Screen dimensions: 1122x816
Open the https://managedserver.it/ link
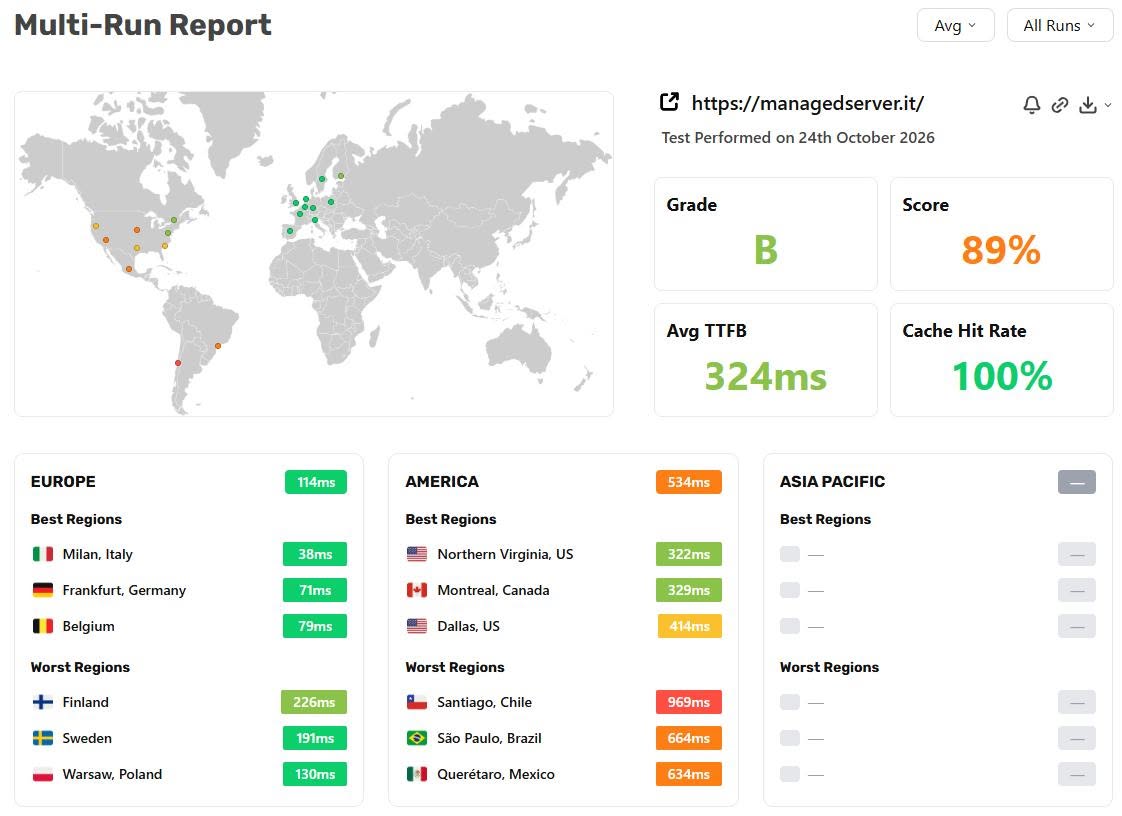point(807,103)
